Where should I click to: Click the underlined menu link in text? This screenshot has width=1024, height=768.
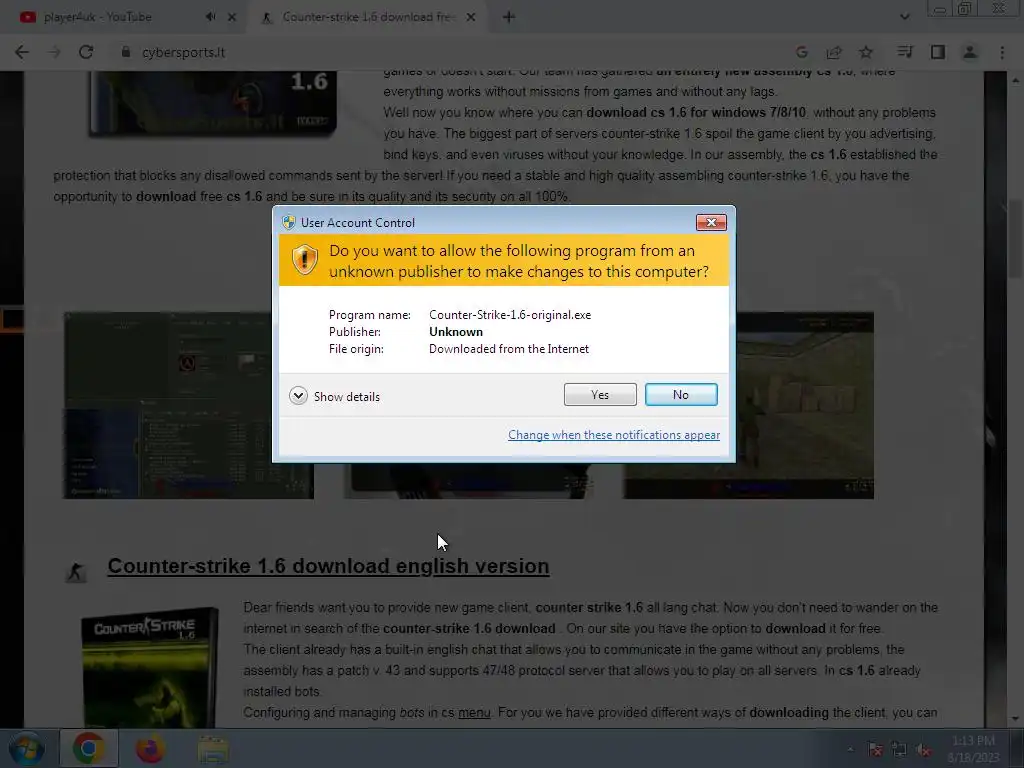pos(474,712)
